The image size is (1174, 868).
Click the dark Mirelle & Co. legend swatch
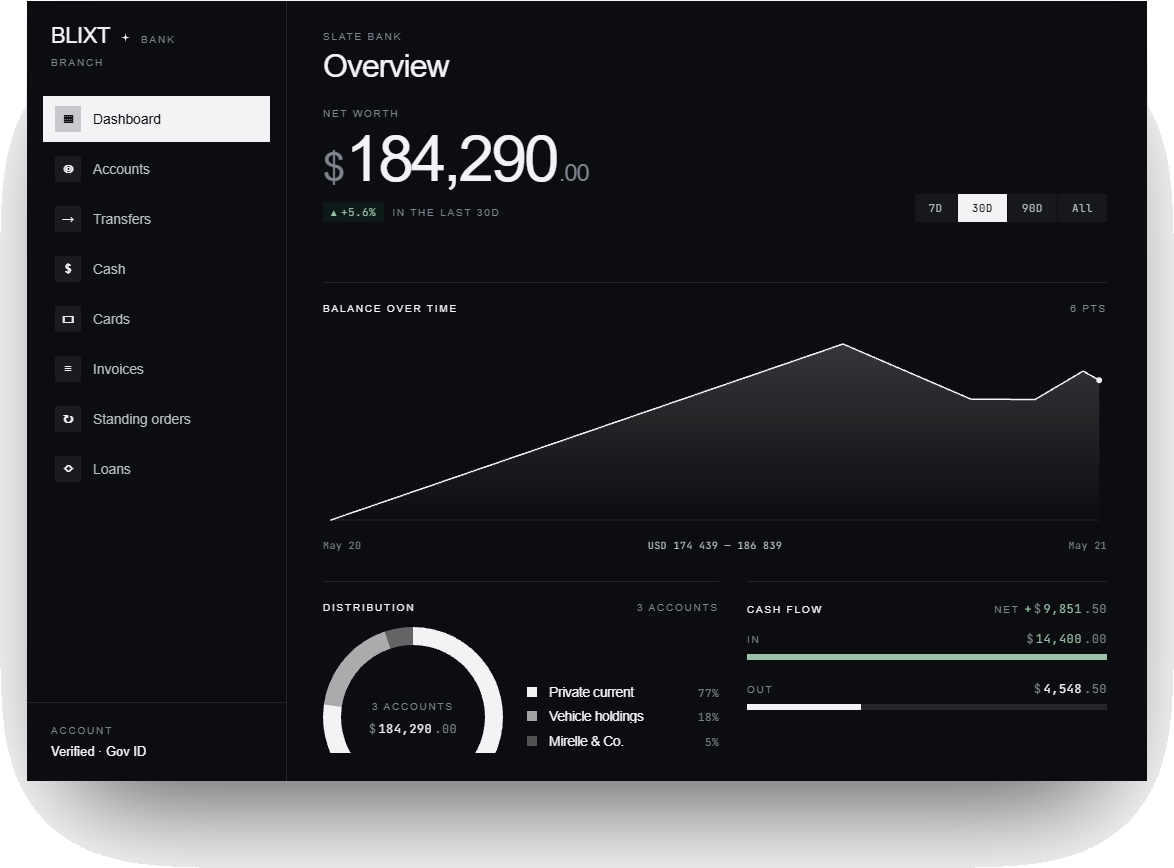[x=532, y=741]
